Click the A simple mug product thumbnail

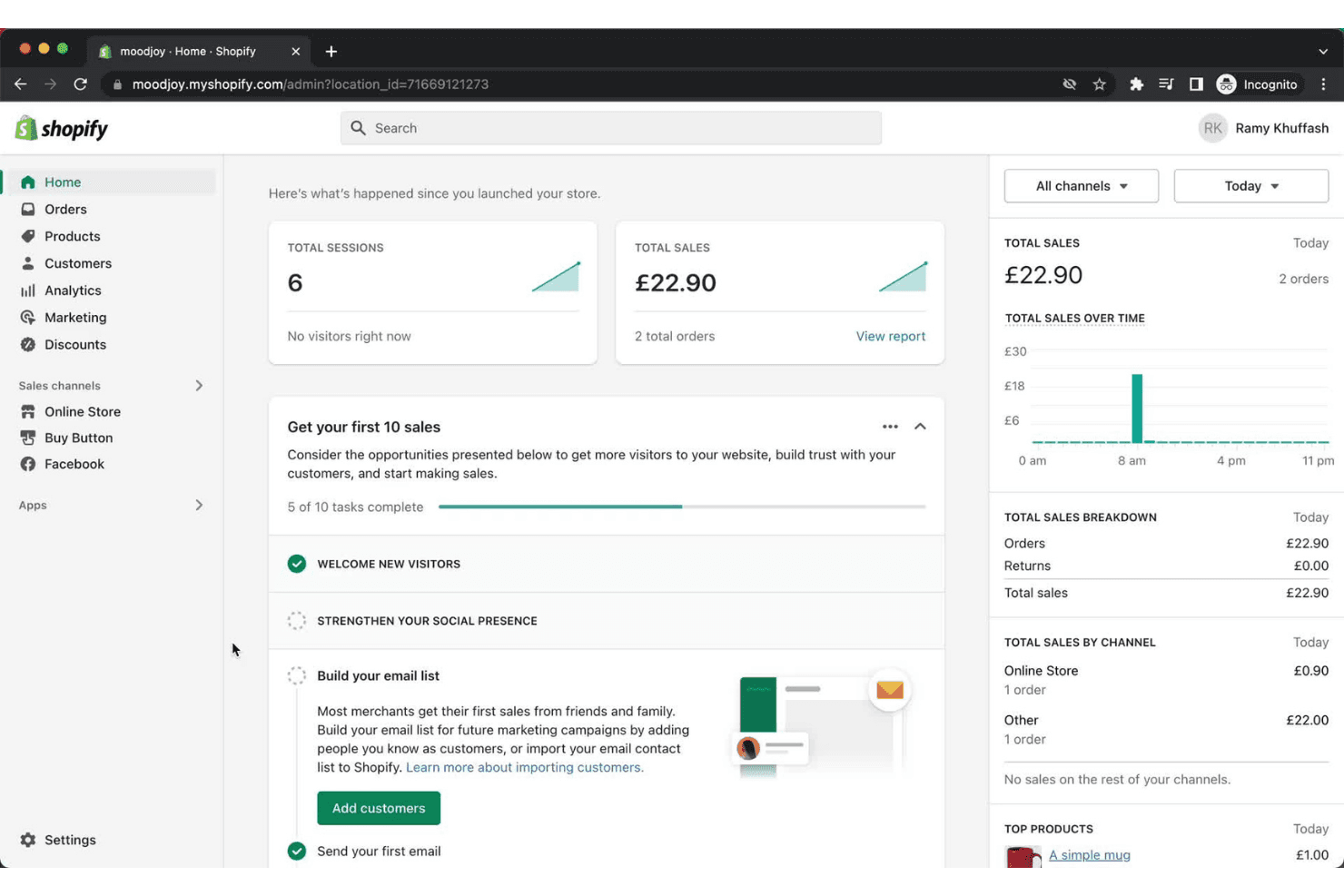pos(1023,856)
